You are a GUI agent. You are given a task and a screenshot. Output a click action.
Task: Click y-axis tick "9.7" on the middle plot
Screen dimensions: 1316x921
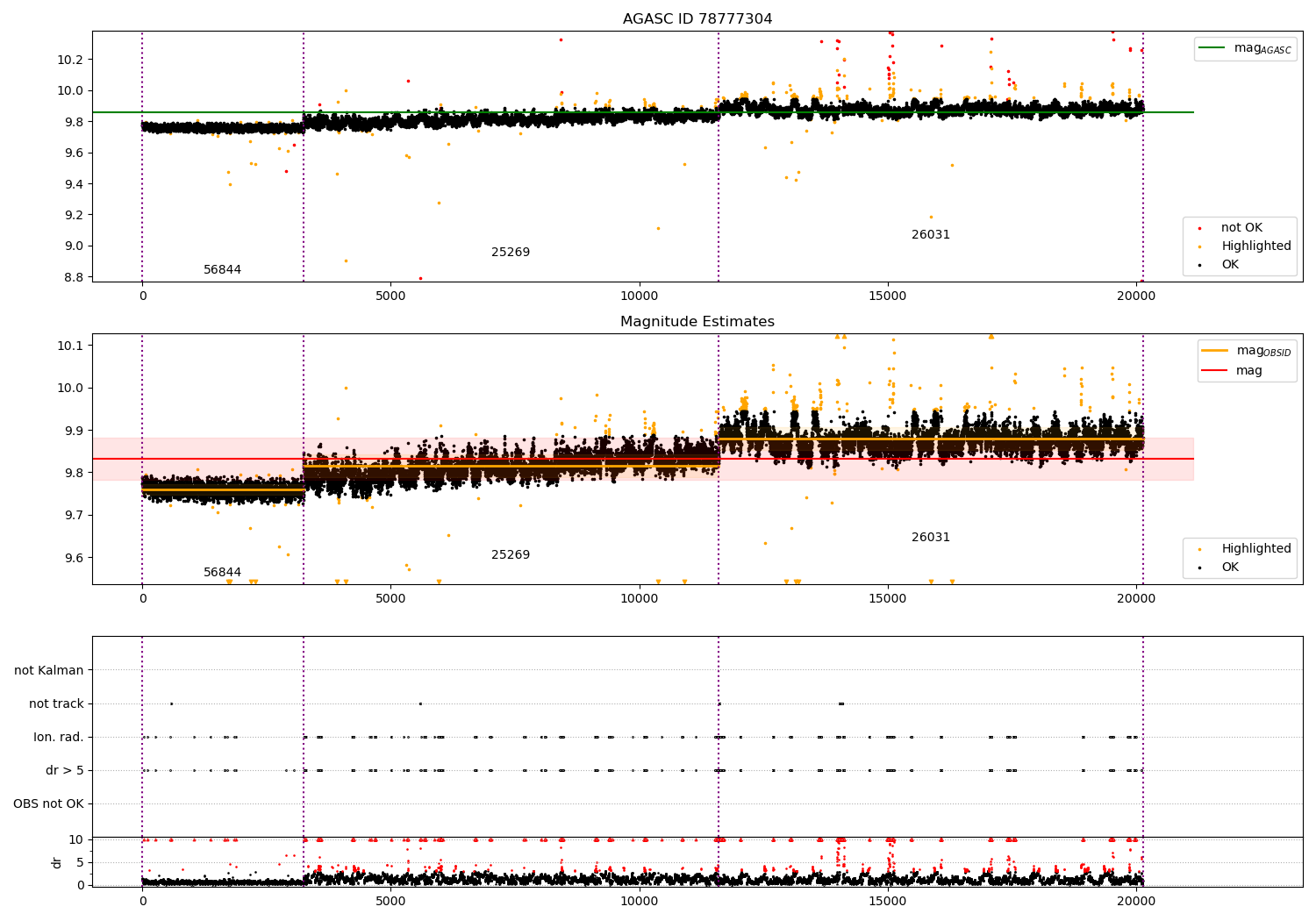pyautogui.click(x=74, y=516)
